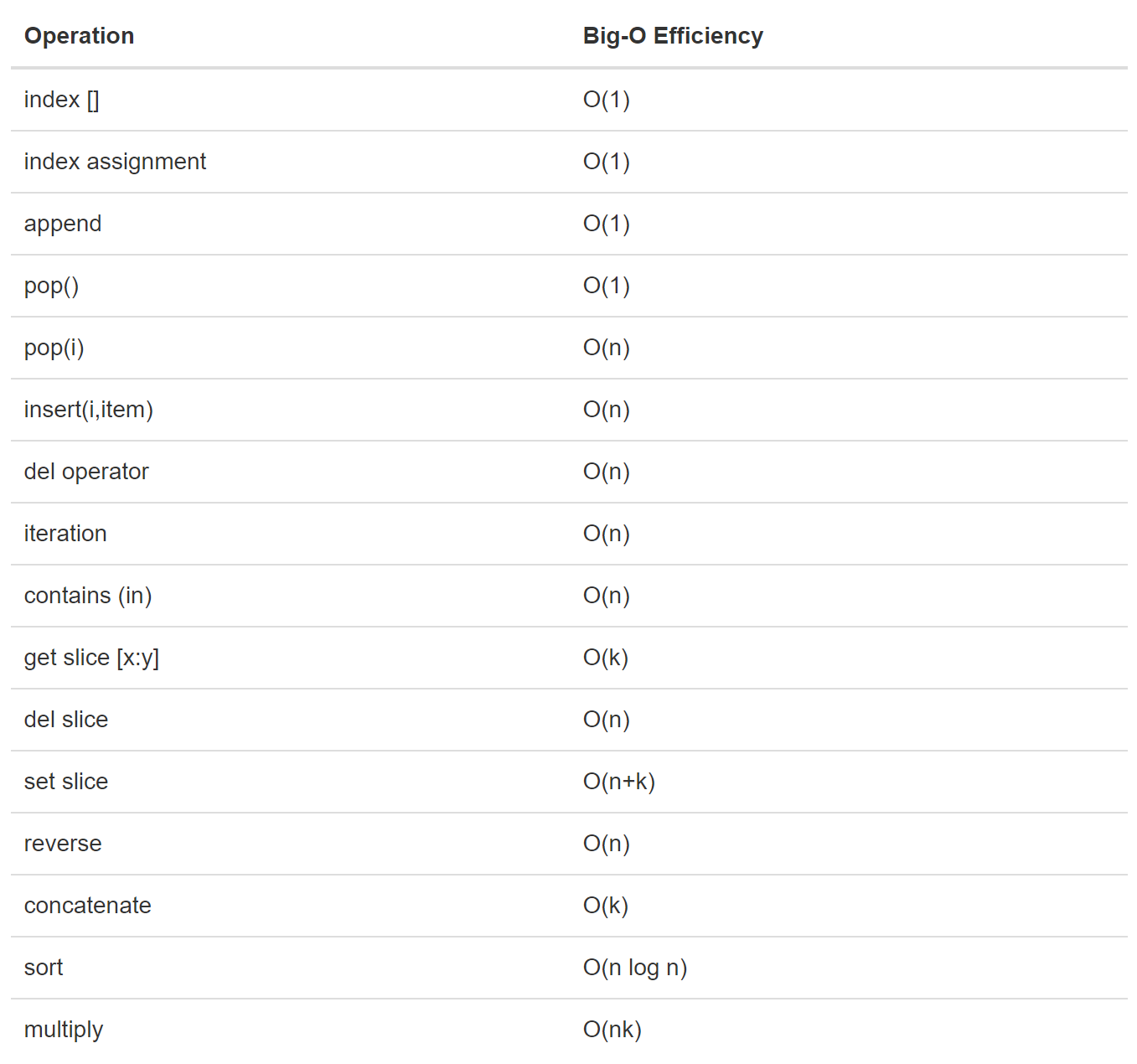Click the O(k) value for get slice
Screen dimensions: 1137x1064
[605, 658]
